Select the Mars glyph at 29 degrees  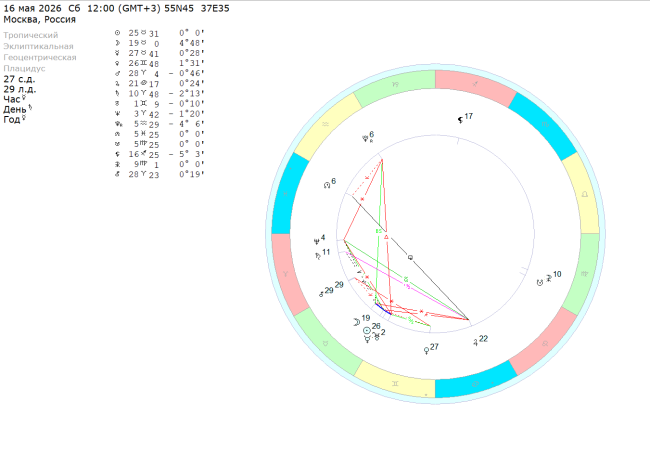(321, 294)
